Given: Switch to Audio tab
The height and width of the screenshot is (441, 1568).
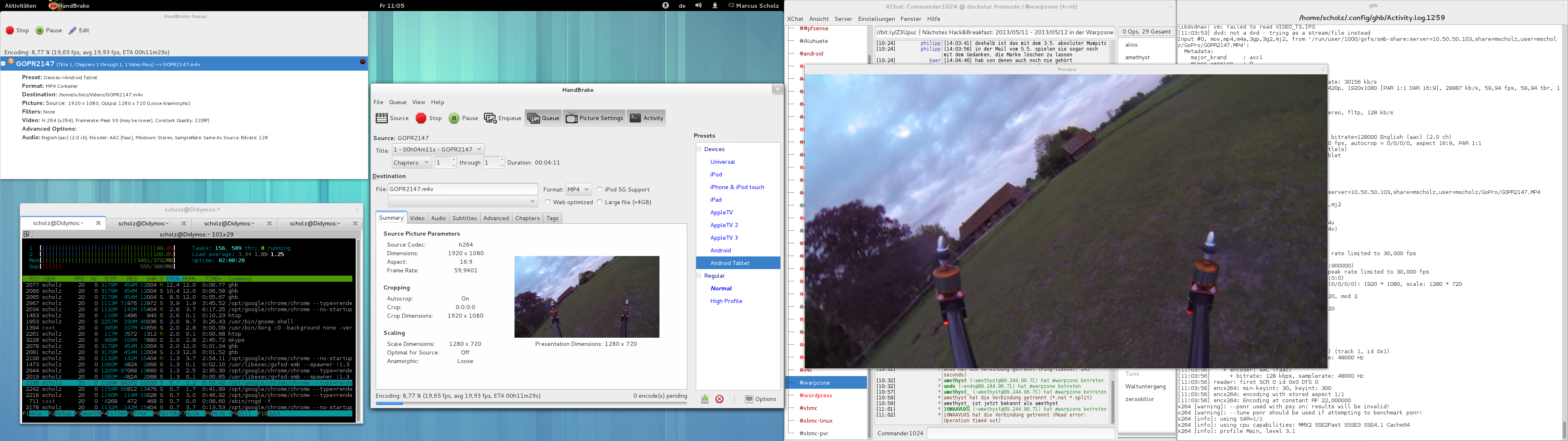Looking at the screenshot, I should 438,218.
